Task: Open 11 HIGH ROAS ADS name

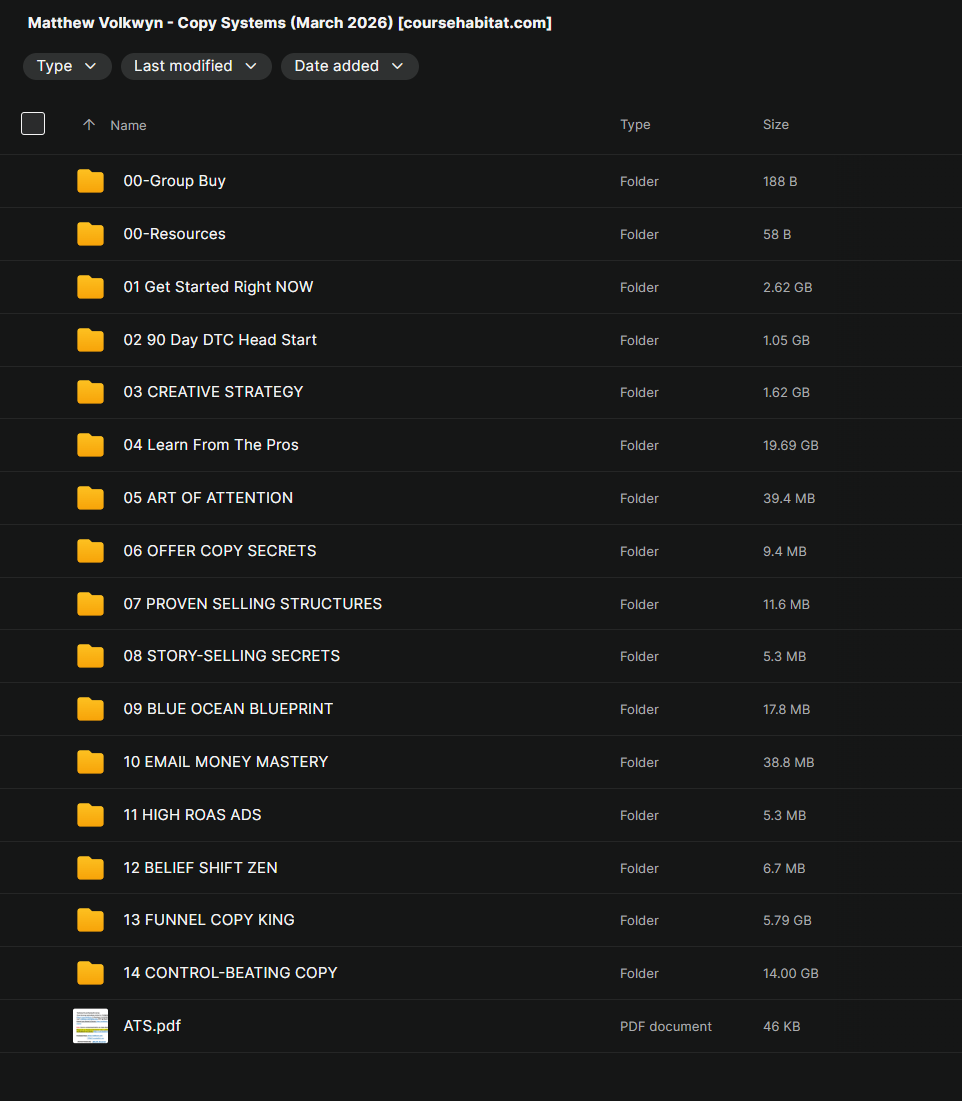Action: [x=192, y=815]
